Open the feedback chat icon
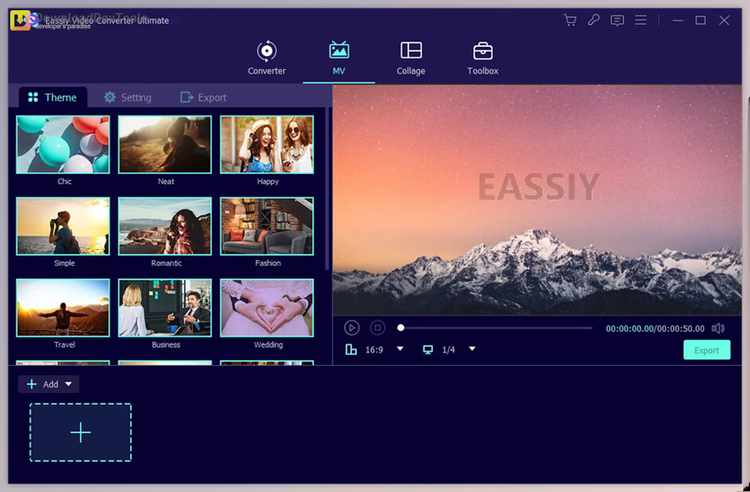This screenshot has width=750, height=492. (617, 21)
